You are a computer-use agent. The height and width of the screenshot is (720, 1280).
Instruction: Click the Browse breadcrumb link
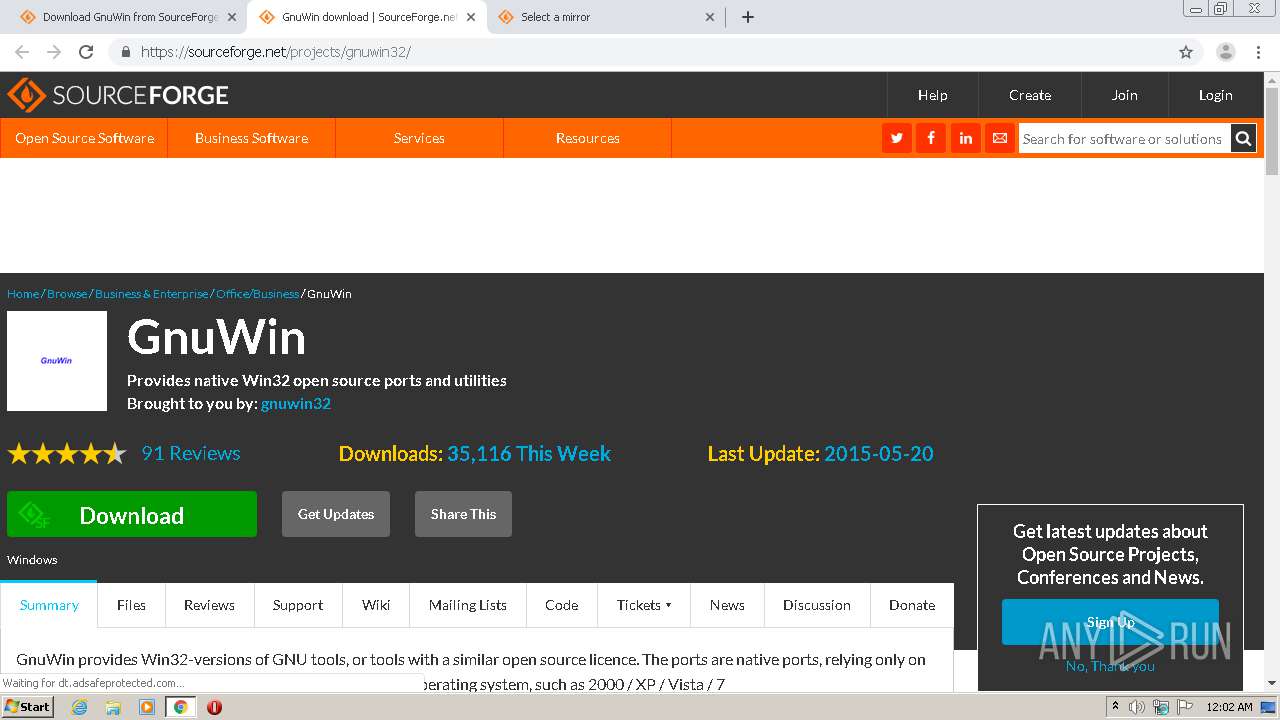coord(67,294)
